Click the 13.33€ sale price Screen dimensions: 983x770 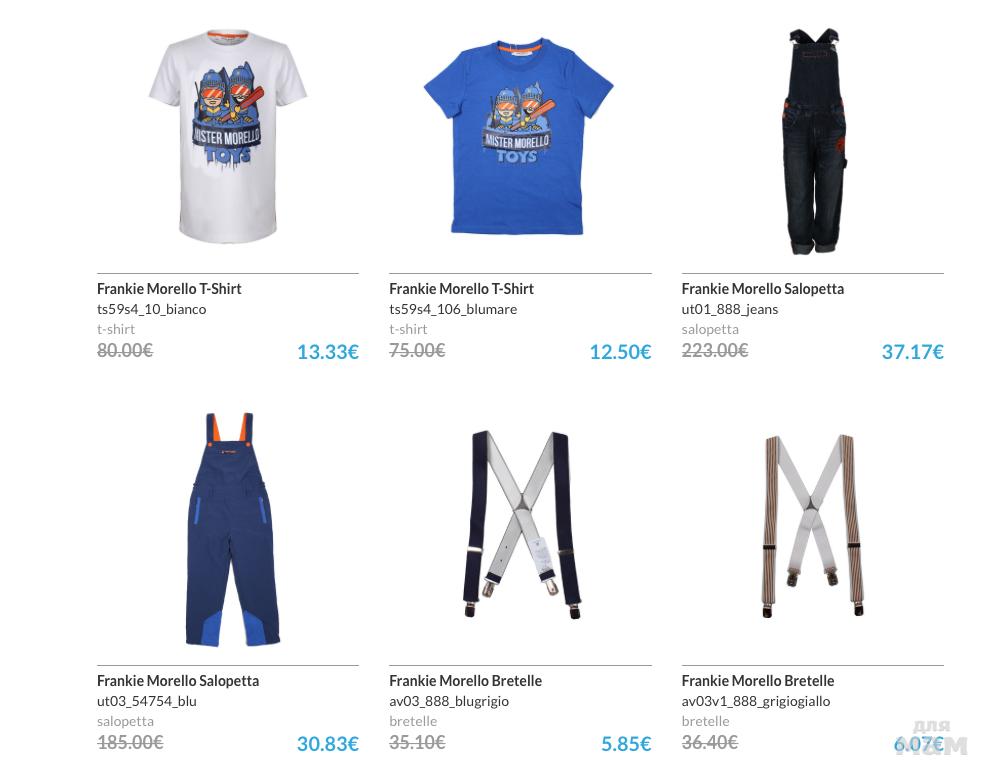tap(327, 352)
